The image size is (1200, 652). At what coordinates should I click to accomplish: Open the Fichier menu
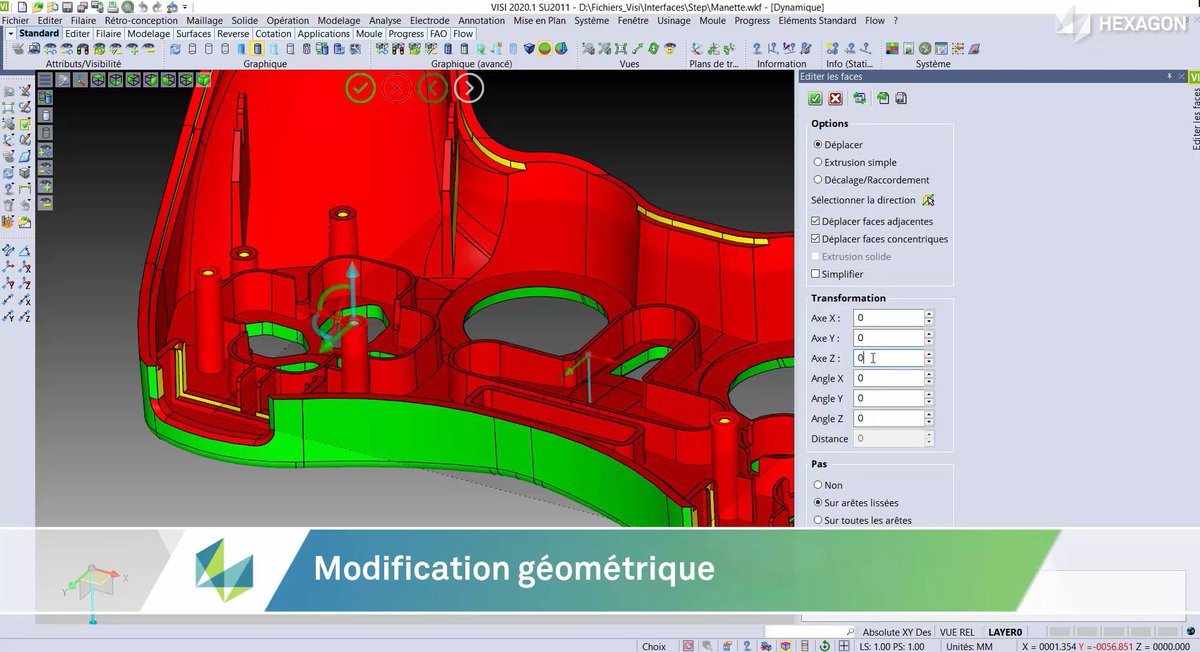pyautogui.click(x=15, y=20)
